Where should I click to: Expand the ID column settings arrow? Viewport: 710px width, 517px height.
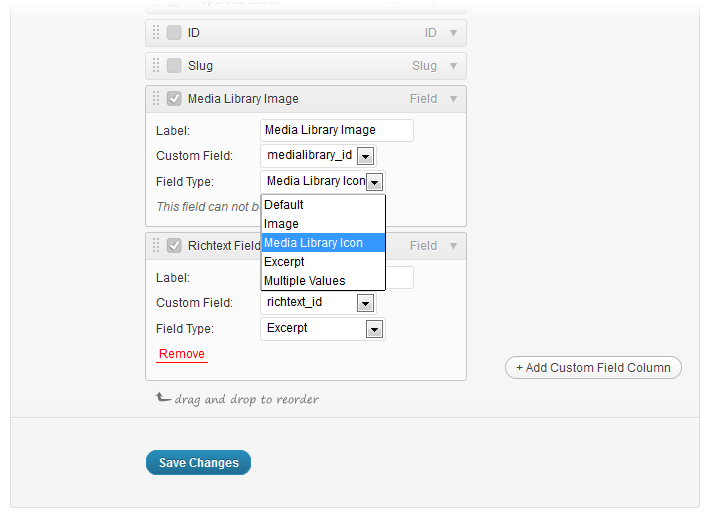[x=453, y=33]
